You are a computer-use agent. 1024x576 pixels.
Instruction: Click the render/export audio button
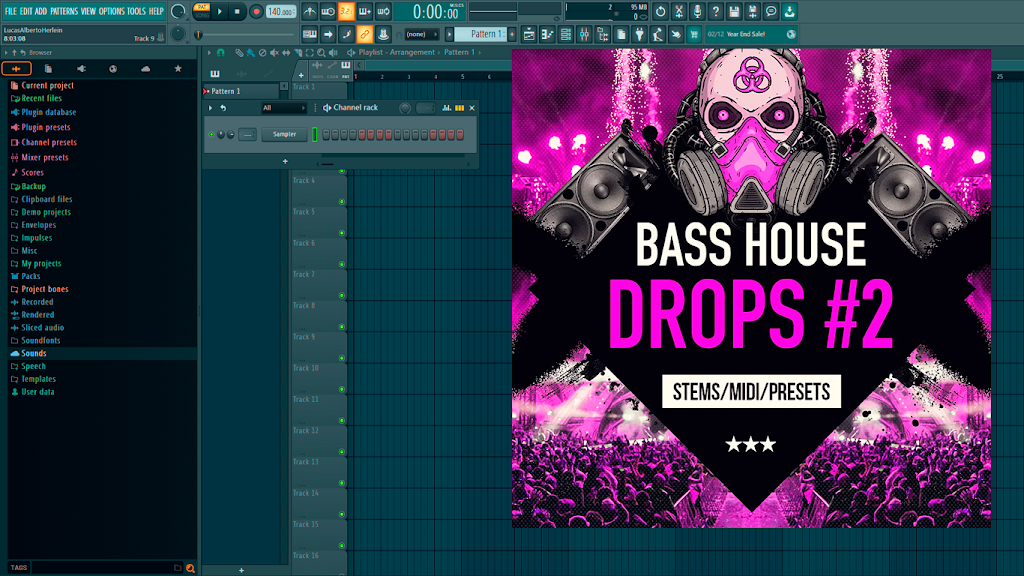(752, 11)
